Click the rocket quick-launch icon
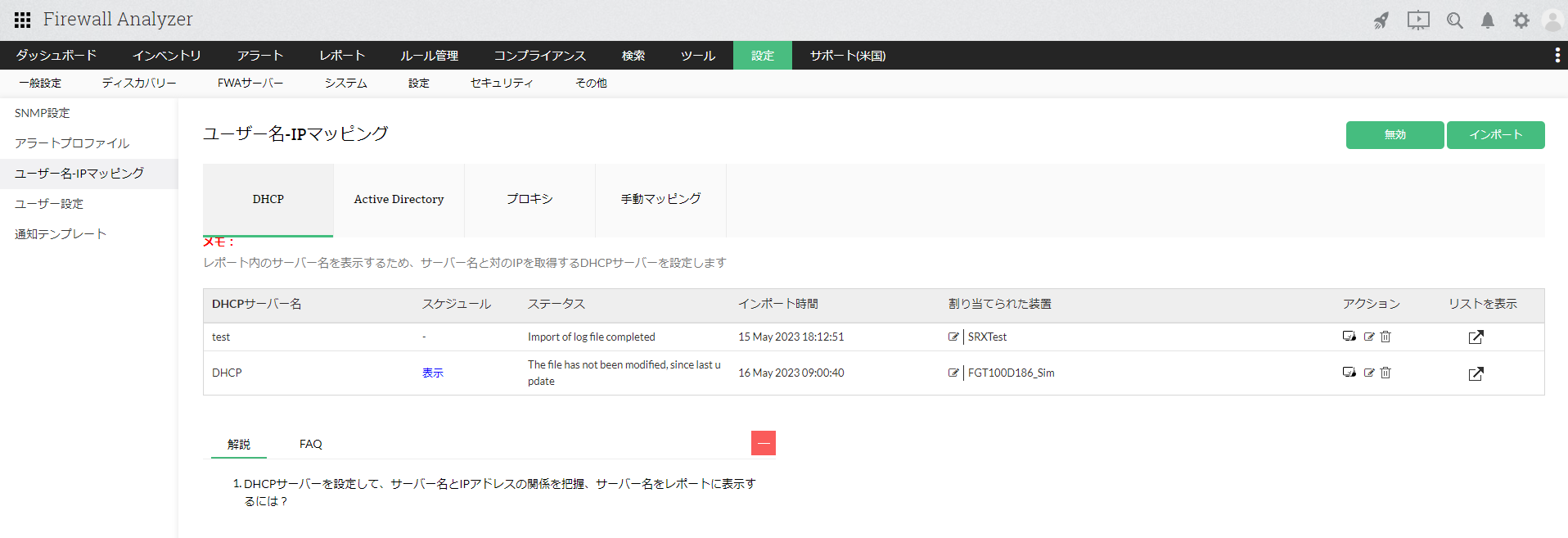This screenshot has height=538, width=1568. [1381, 20]
